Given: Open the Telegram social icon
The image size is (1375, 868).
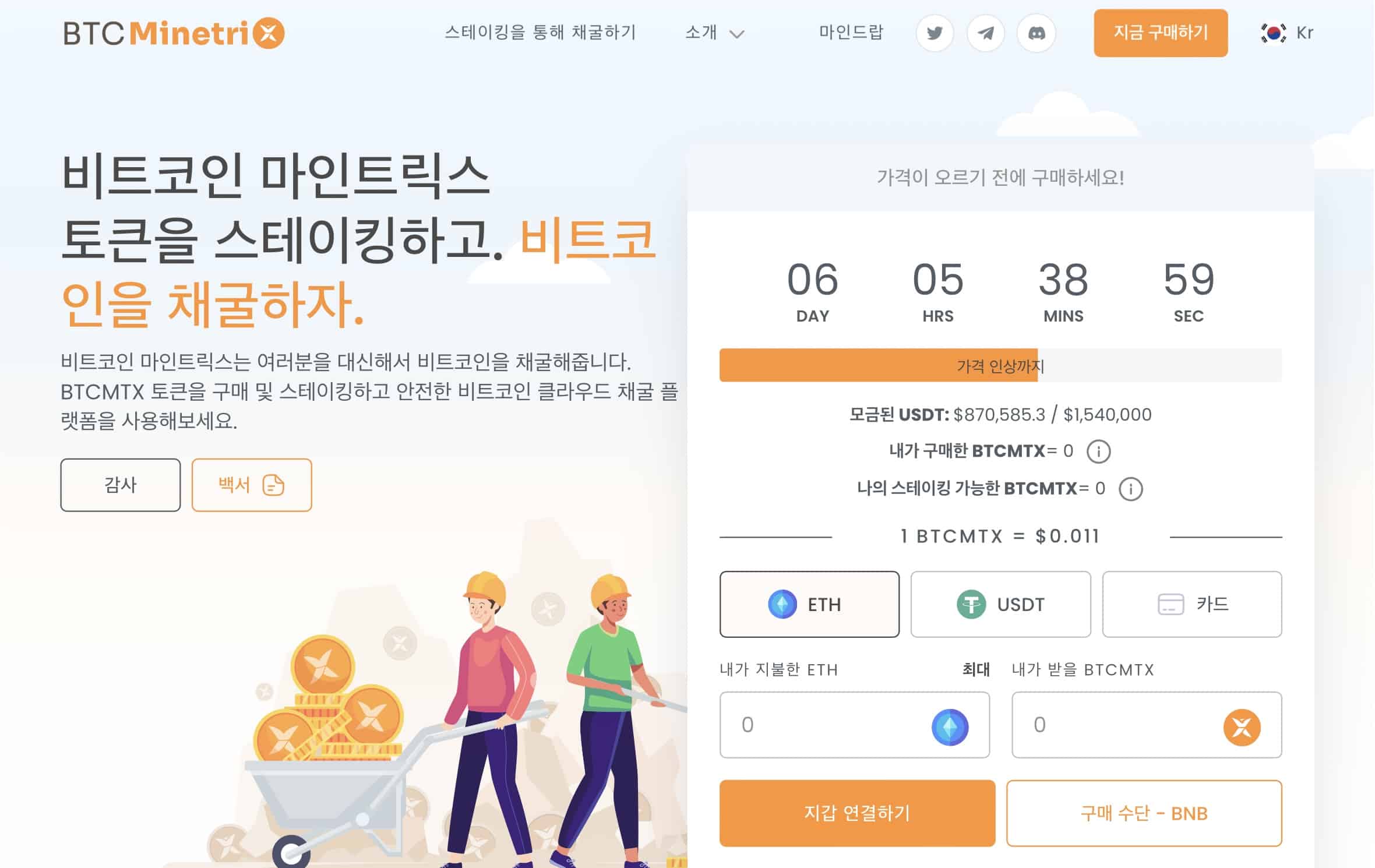Looking at the screenshot, I should [985, 33].
